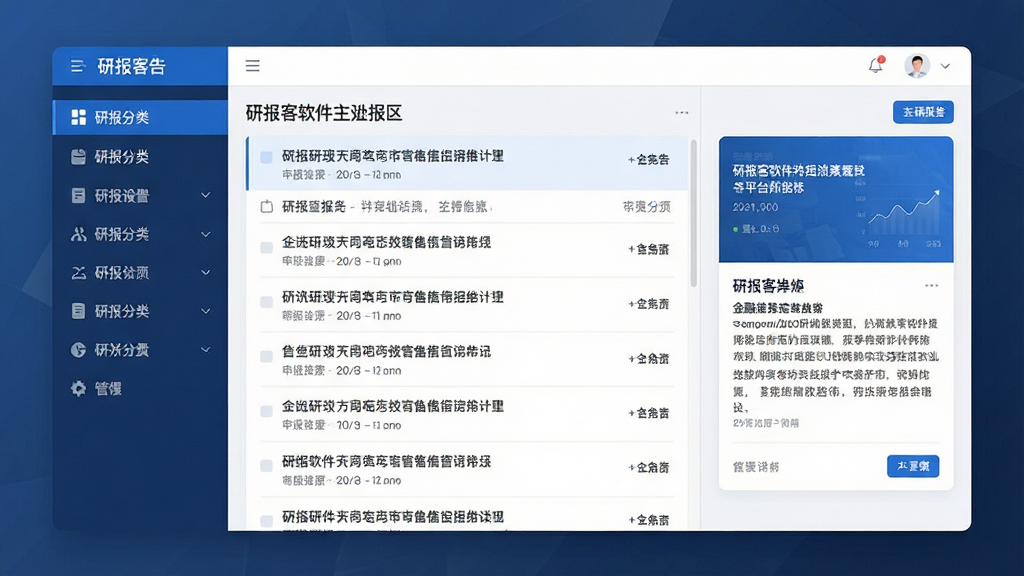Click the plus tag in the highlighted first row
This screenshot has width=1024, height=576.
648,159
